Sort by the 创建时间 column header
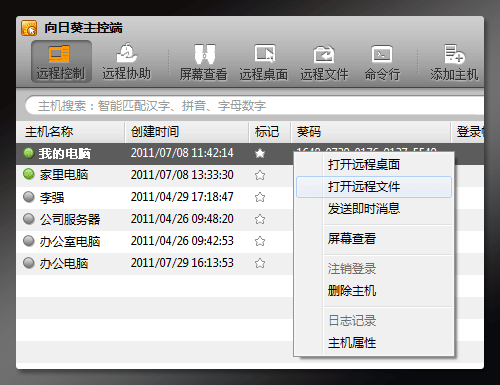The height and width of the screenshot is (385, 500). (187, 132)
